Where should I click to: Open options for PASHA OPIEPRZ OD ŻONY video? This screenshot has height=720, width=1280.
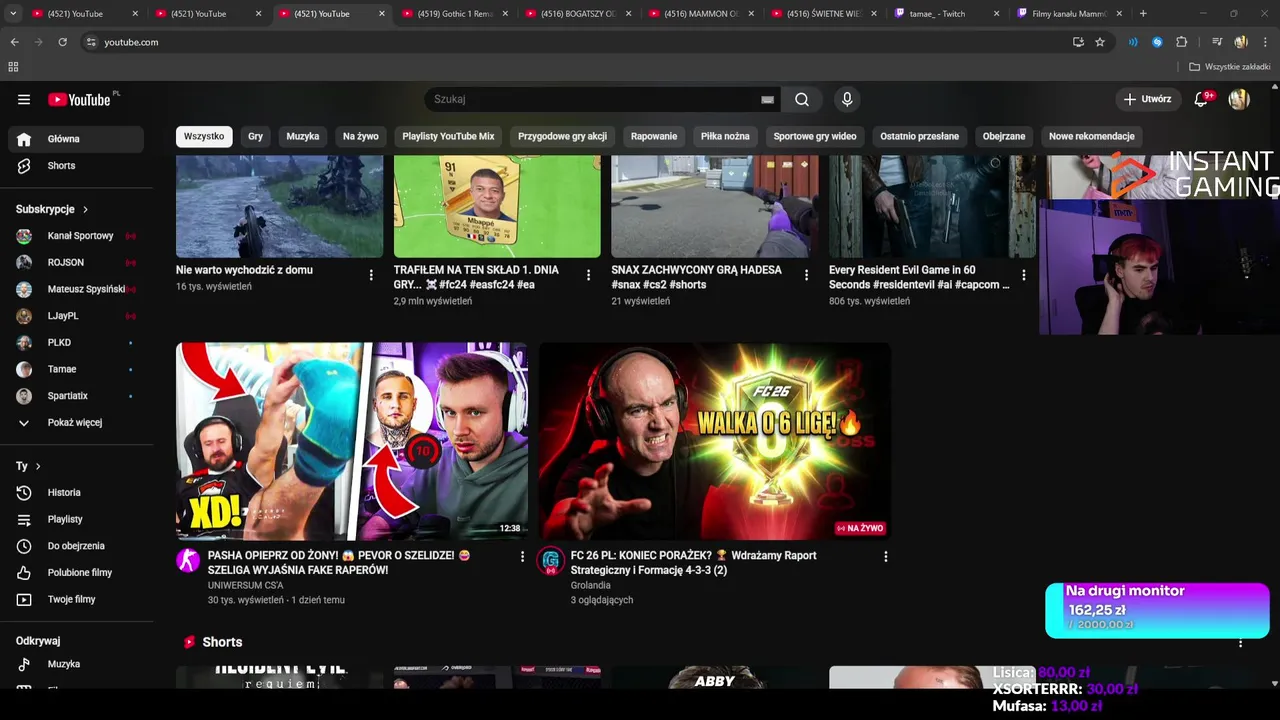[522, 557]
